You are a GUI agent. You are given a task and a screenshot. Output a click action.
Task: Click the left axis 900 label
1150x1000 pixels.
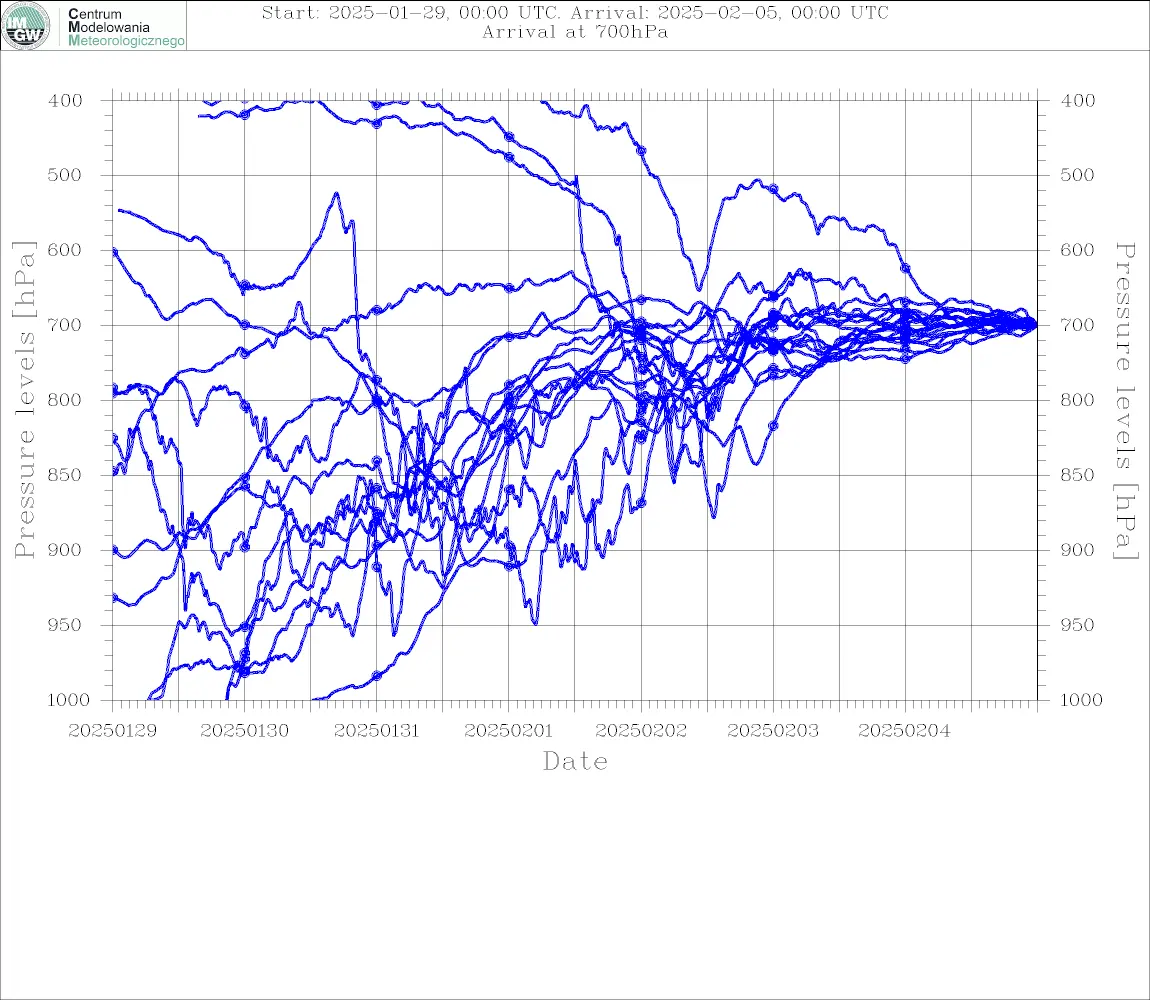[x=65, y=550]
